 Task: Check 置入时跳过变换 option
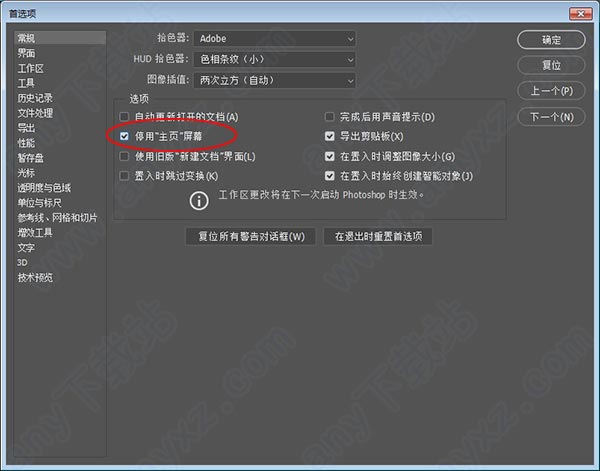click(x=124, y=176)
